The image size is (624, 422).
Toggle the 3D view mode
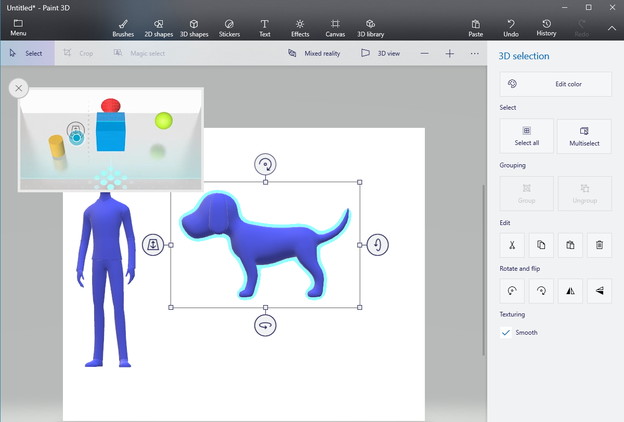pyautogui.click(x=381, y=53)
